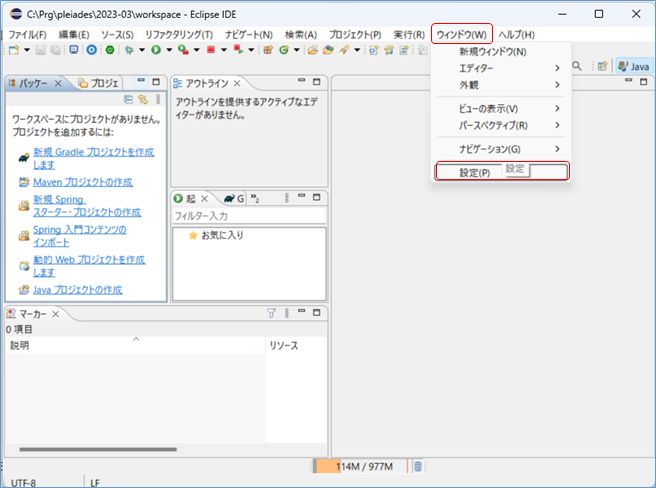656x488 pixels.
Task: Click the red Stop square icon
Action: coord(211,50)
